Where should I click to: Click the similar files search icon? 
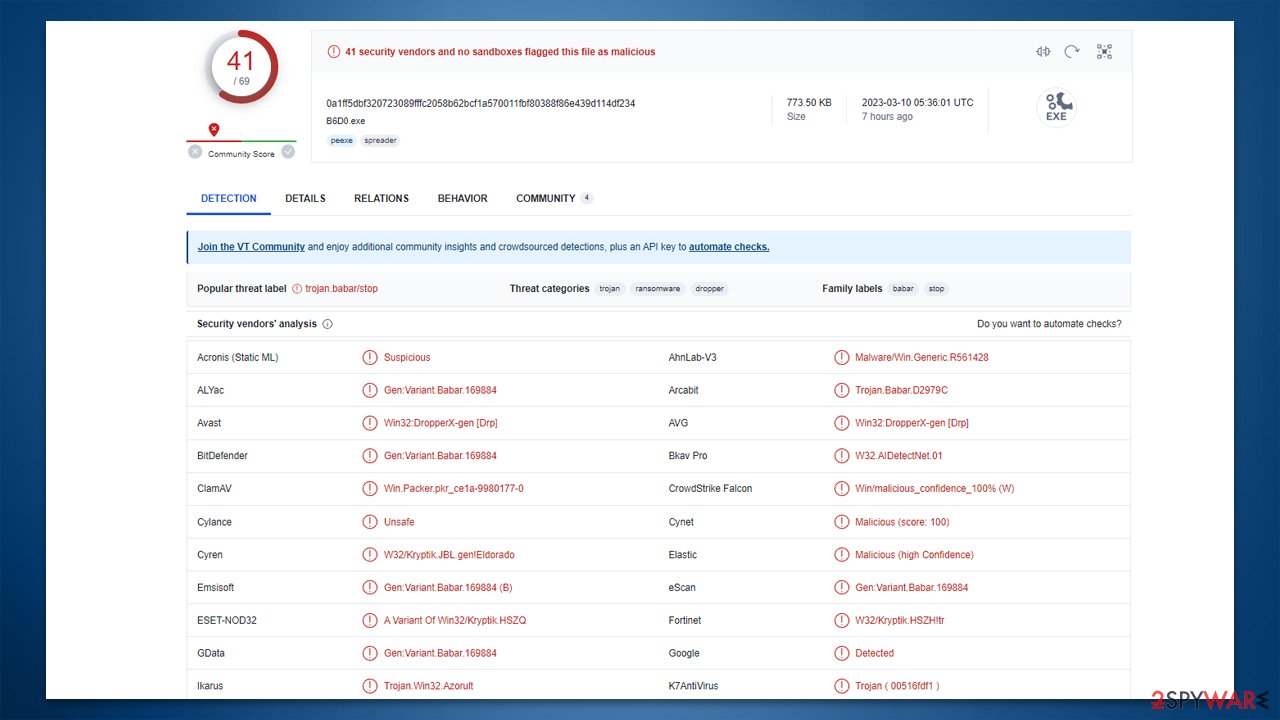click(x=1043, y=52)
